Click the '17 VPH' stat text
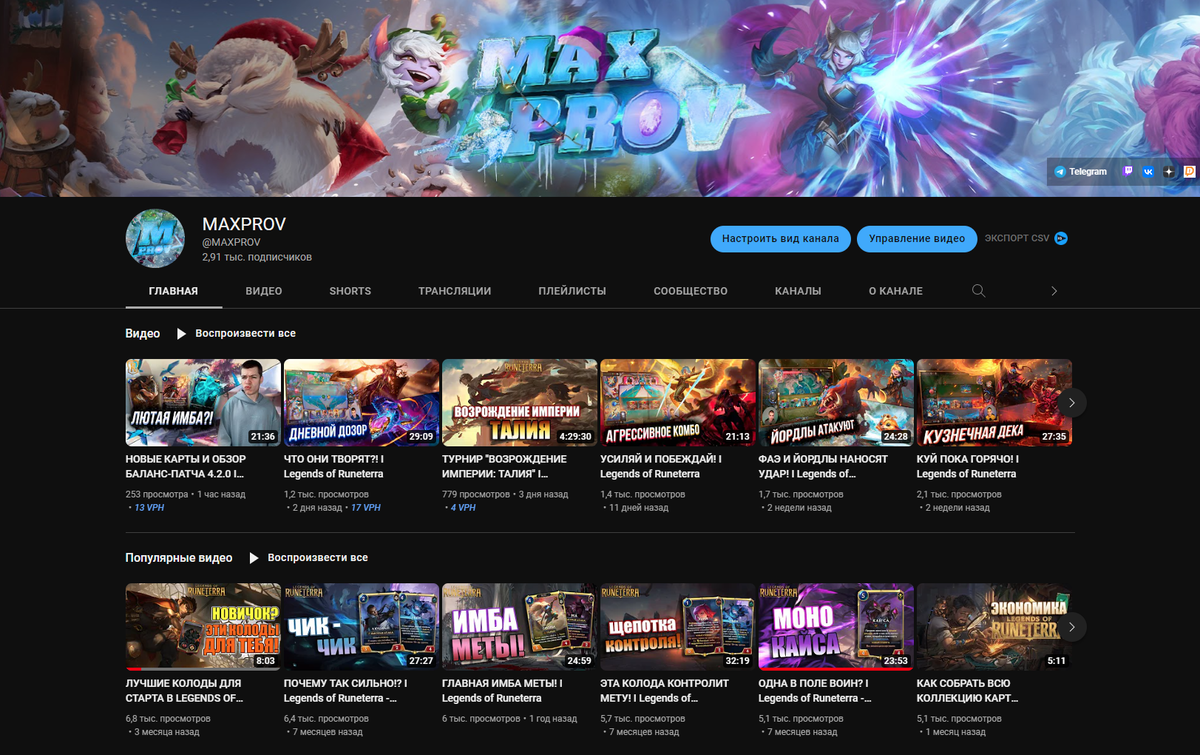 click(x=366, y=508)
